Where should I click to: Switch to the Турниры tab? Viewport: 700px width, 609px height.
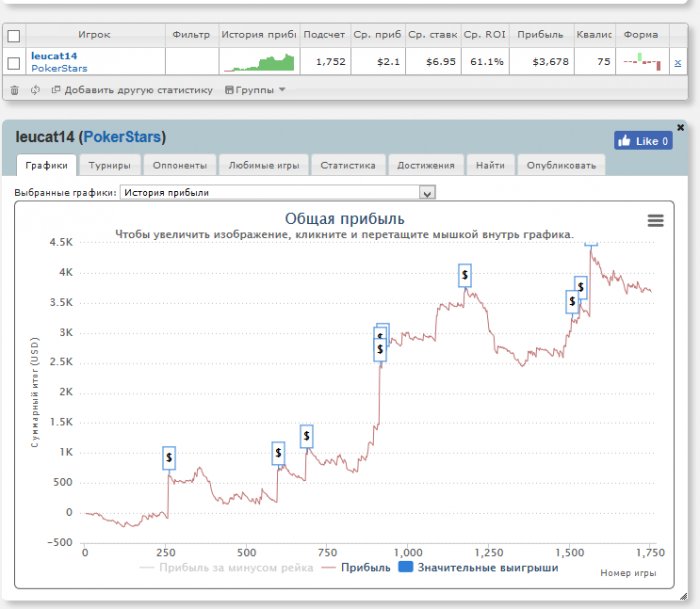pos(109,165)
